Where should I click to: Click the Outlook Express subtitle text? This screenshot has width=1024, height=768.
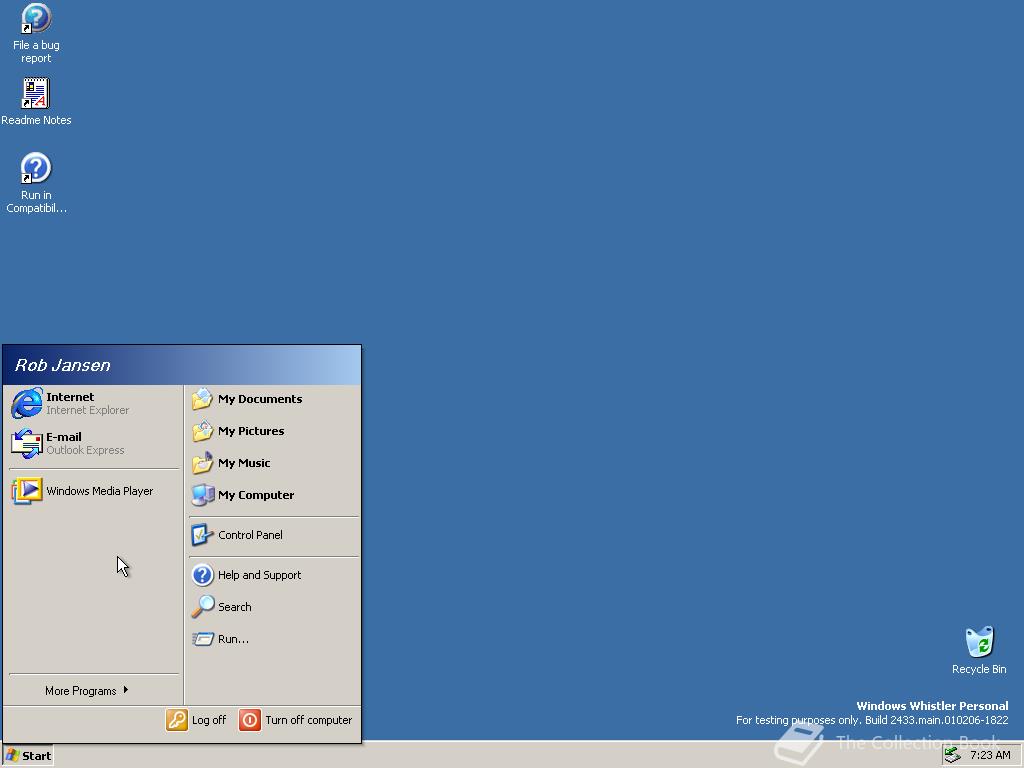(x=85, y=450)
